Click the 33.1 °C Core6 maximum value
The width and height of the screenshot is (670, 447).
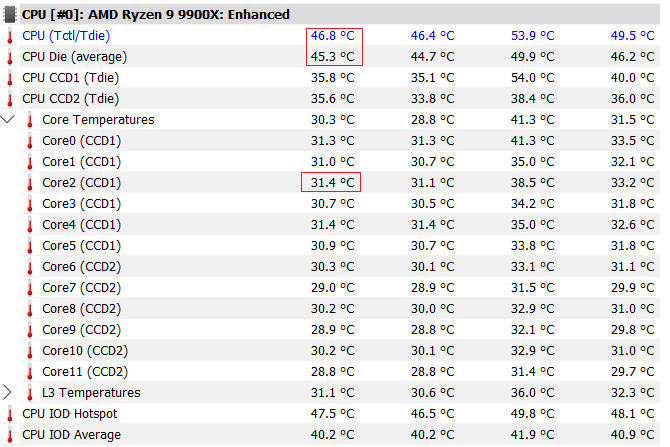pos(532,267)
